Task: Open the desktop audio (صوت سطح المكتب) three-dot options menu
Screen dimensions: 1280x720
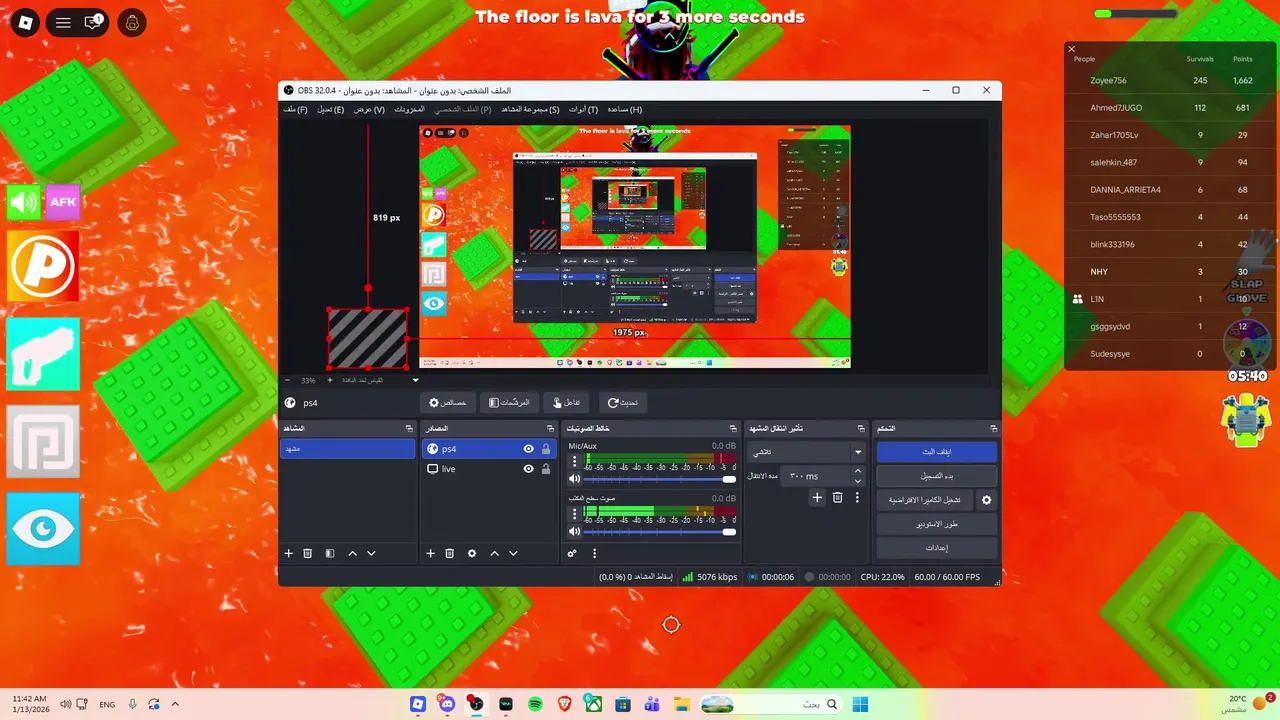Action: pos(574,514)
